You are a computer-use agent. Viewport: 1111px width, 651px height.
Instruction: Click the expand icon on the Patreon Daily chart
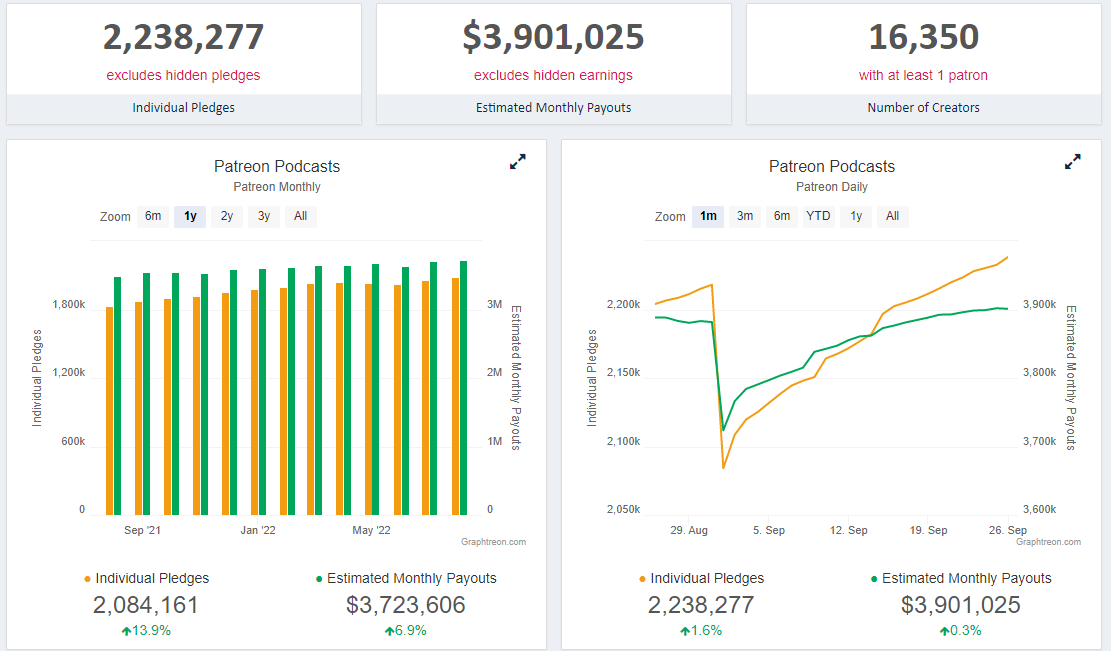pyautogui.click(x=1072, y=161)
